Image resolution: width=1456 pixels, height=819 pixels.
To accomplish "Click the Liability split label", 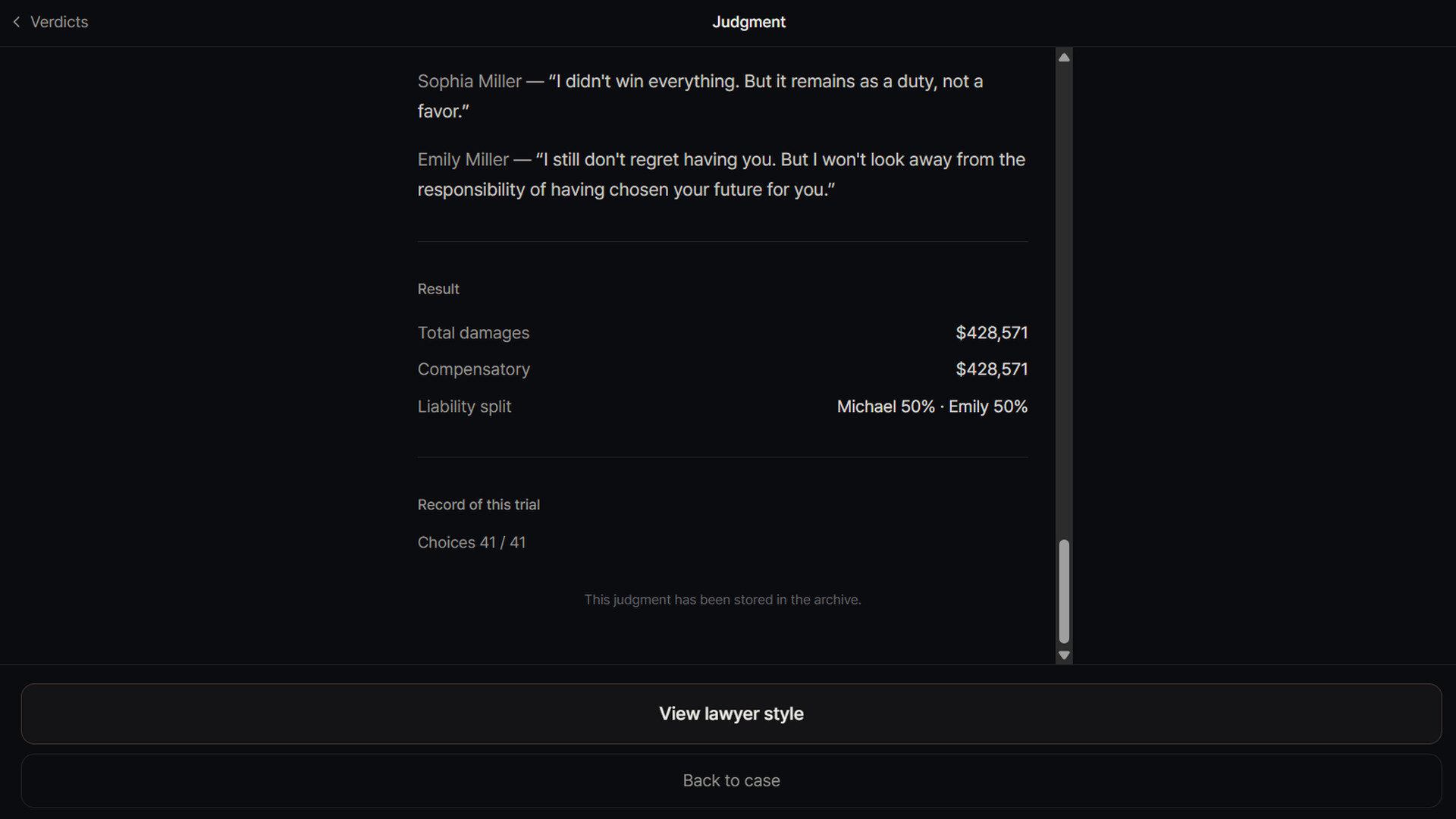I will tap(464, 406).
